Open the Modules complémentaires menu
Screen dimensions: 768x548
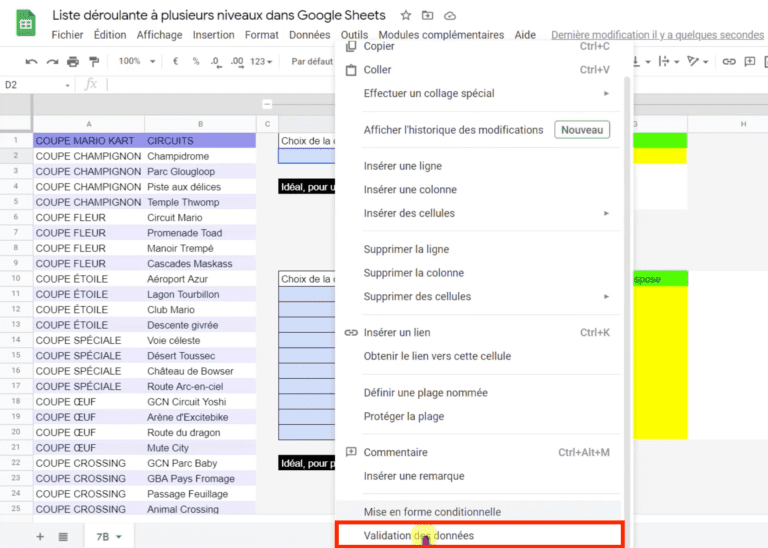point(441,35)
